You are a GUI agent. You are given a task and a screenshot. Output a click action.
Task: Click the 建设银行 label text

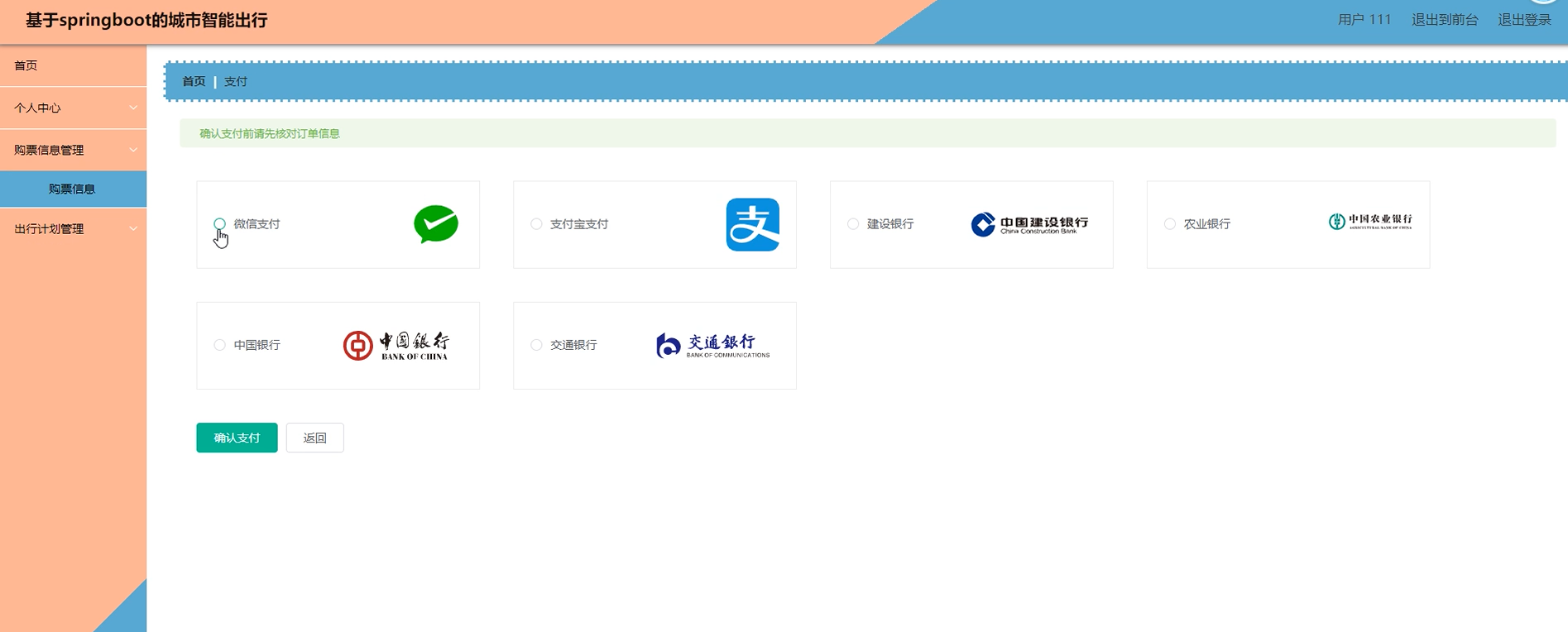click(890, 224)
